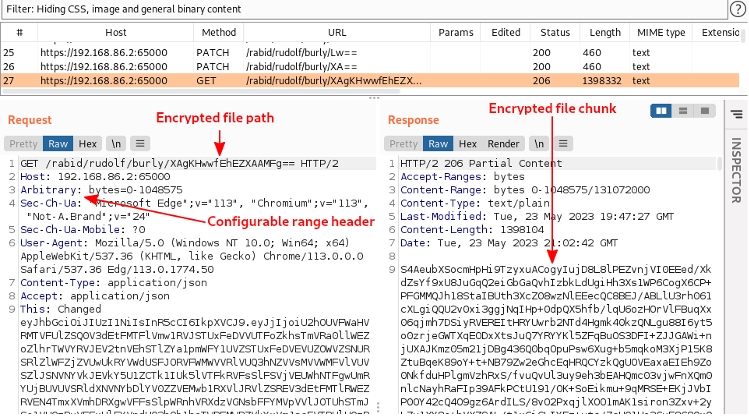Sort history by Status column header

(553, 33)
